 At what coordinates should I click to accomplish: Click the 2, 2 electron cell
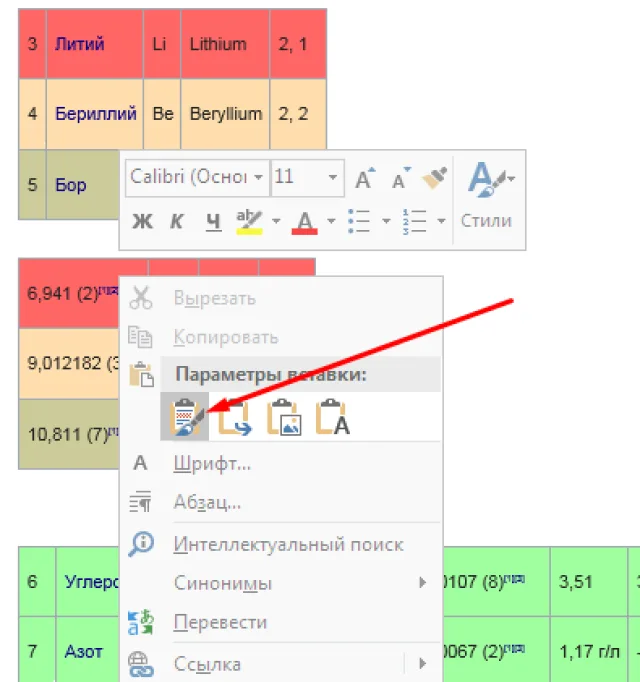298,114
